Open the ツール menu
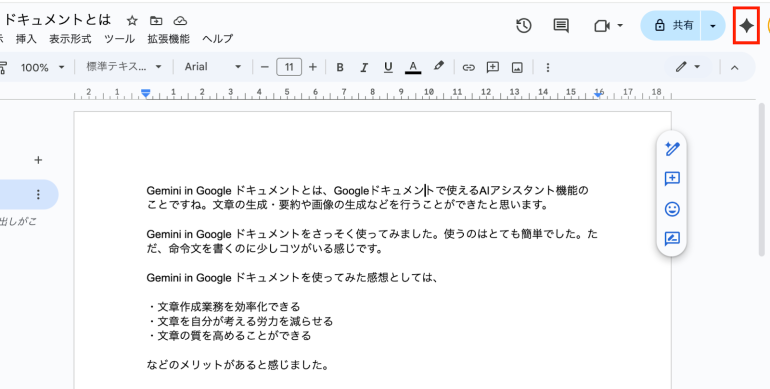Screen dimensions: 770x389 tap(119, 39)
